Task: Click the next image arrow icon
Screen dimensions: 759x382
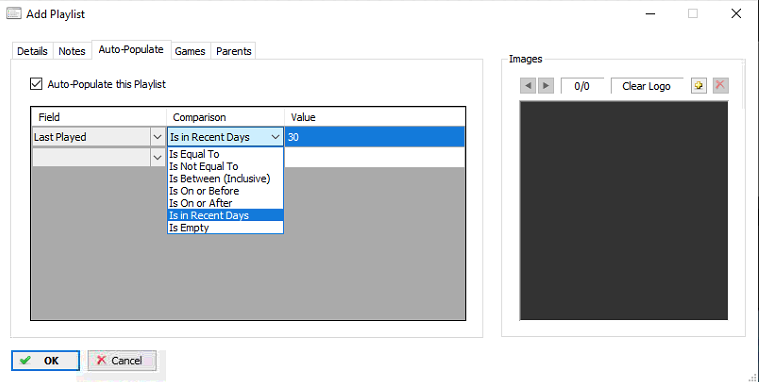Action: coord(546,86)
